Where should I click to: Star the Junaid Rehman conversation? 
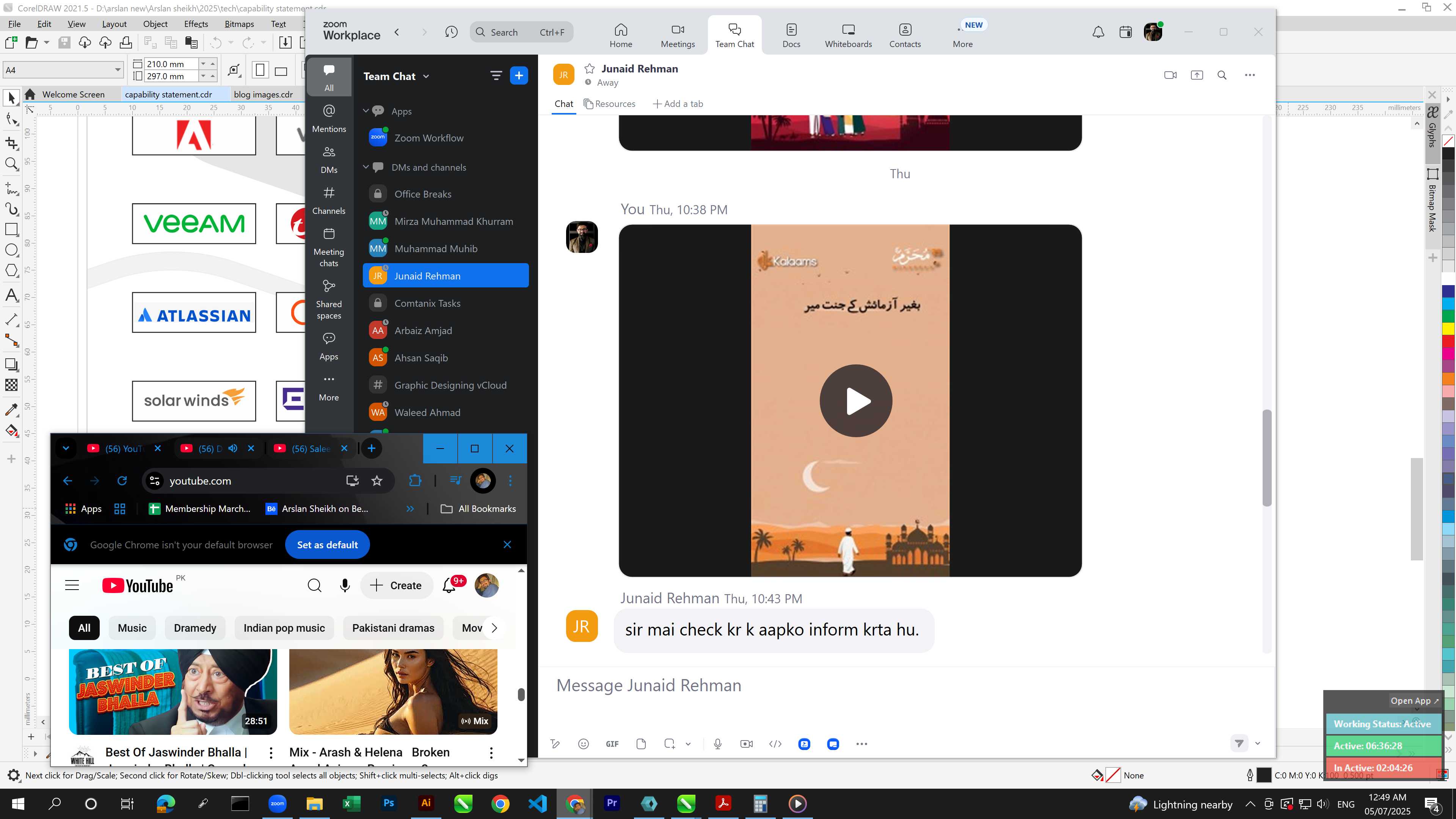coord(590,68)
